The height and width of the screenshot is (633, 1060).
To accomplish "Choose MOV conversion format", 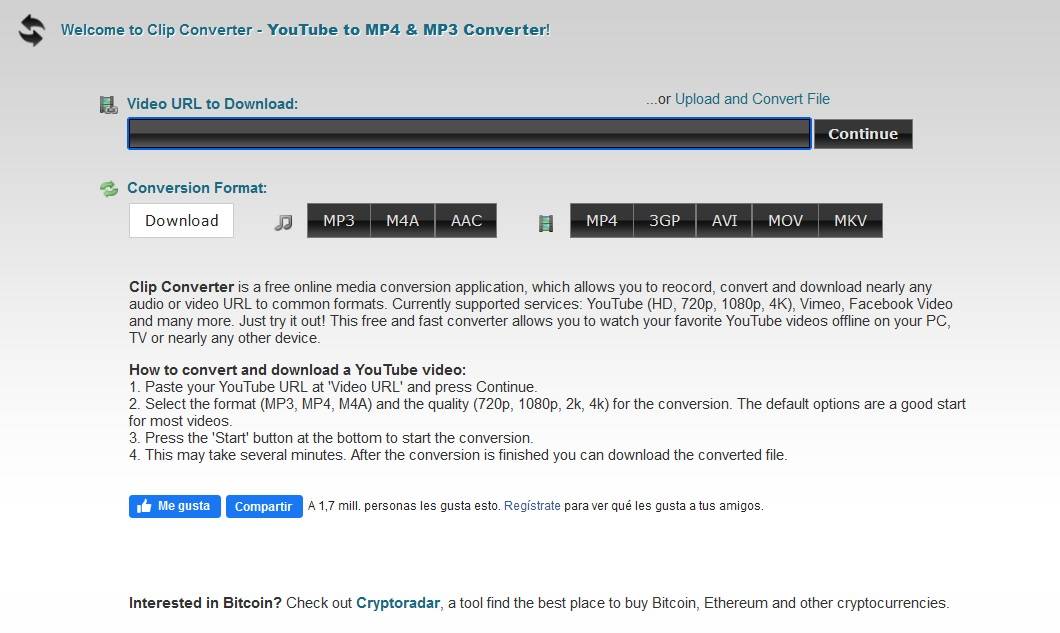I will tap(785, 220).
